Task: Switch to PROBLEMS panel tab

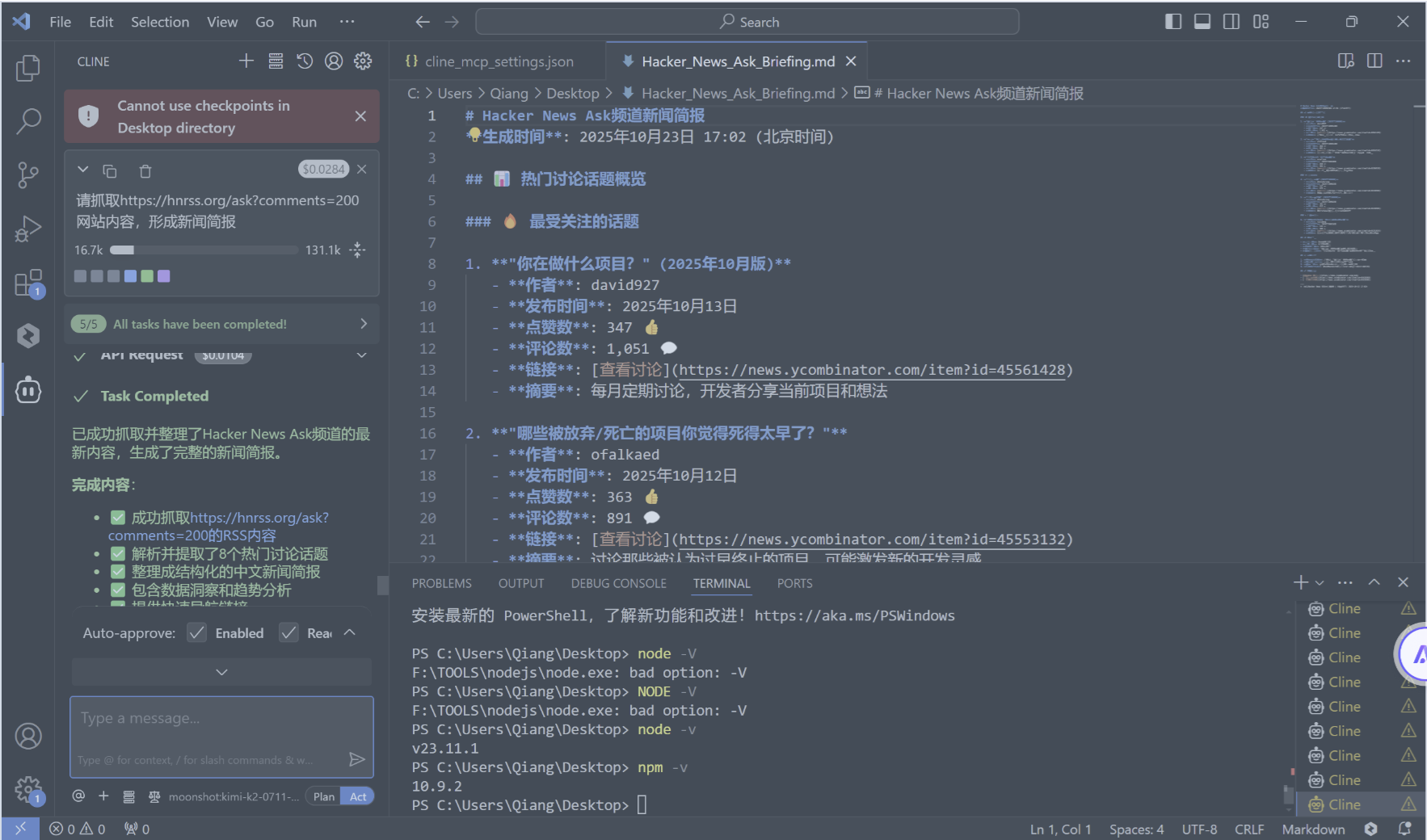Action: 441,583
